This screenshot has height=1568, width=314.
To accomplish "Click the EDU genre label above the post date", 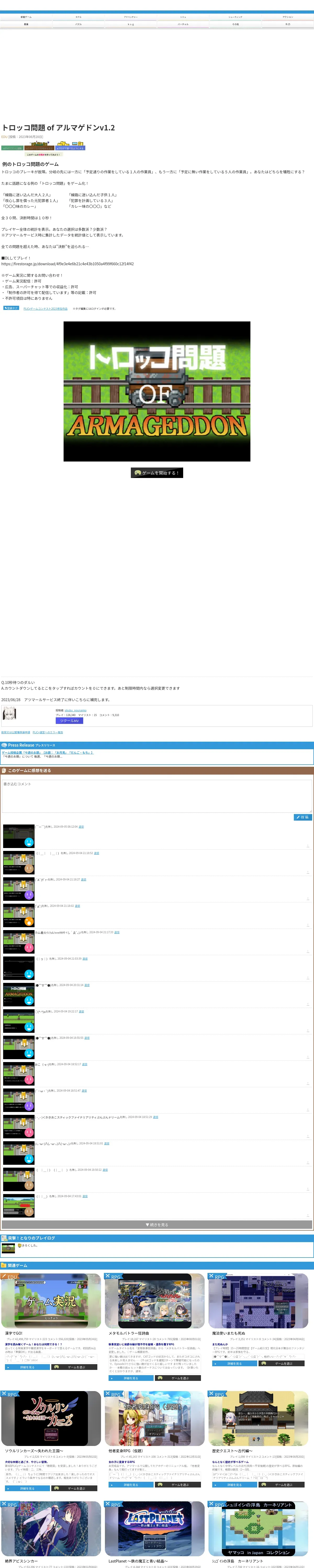I will pos(4,137).
